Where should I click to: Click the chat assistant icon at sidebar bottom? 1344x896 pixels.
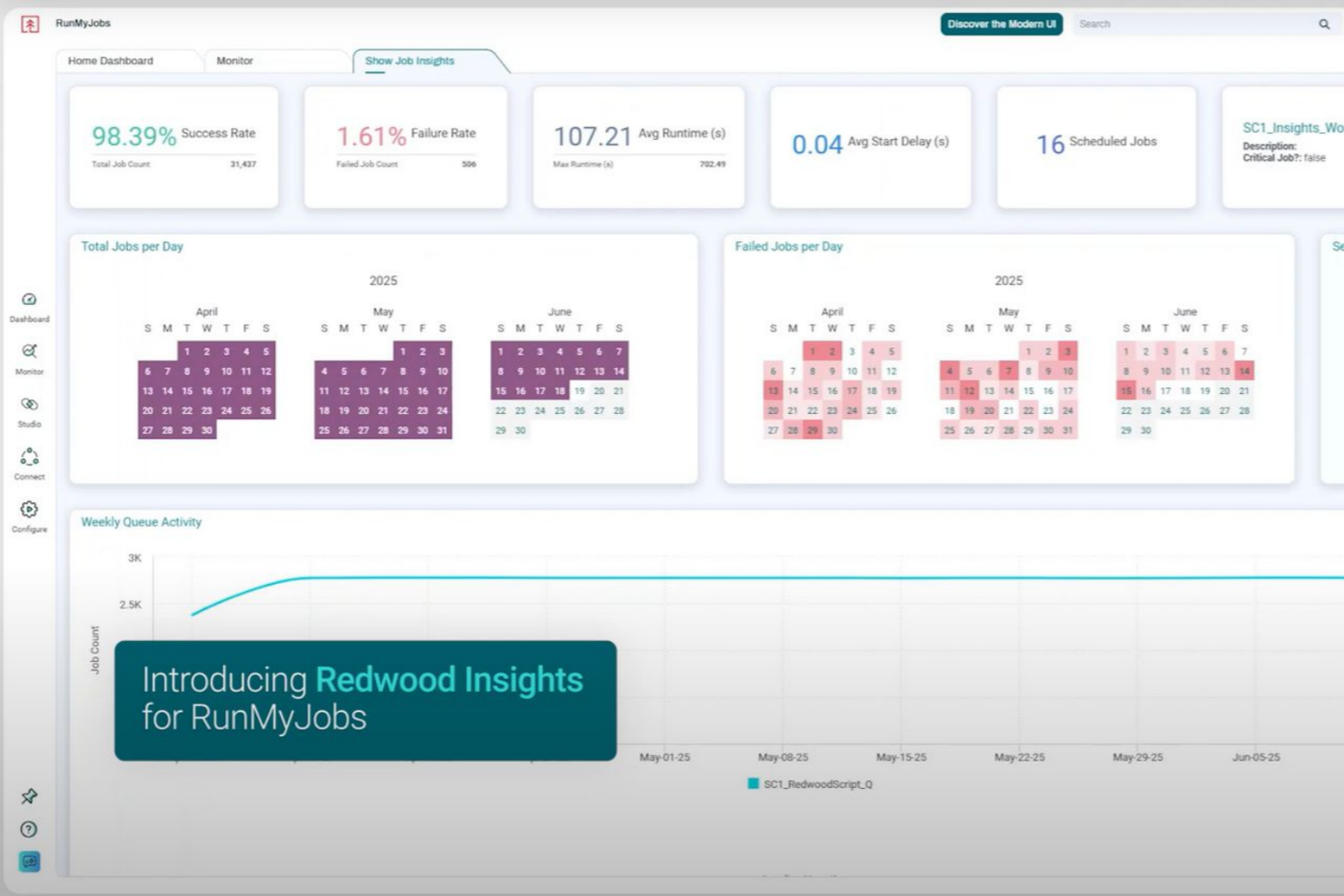29,862
